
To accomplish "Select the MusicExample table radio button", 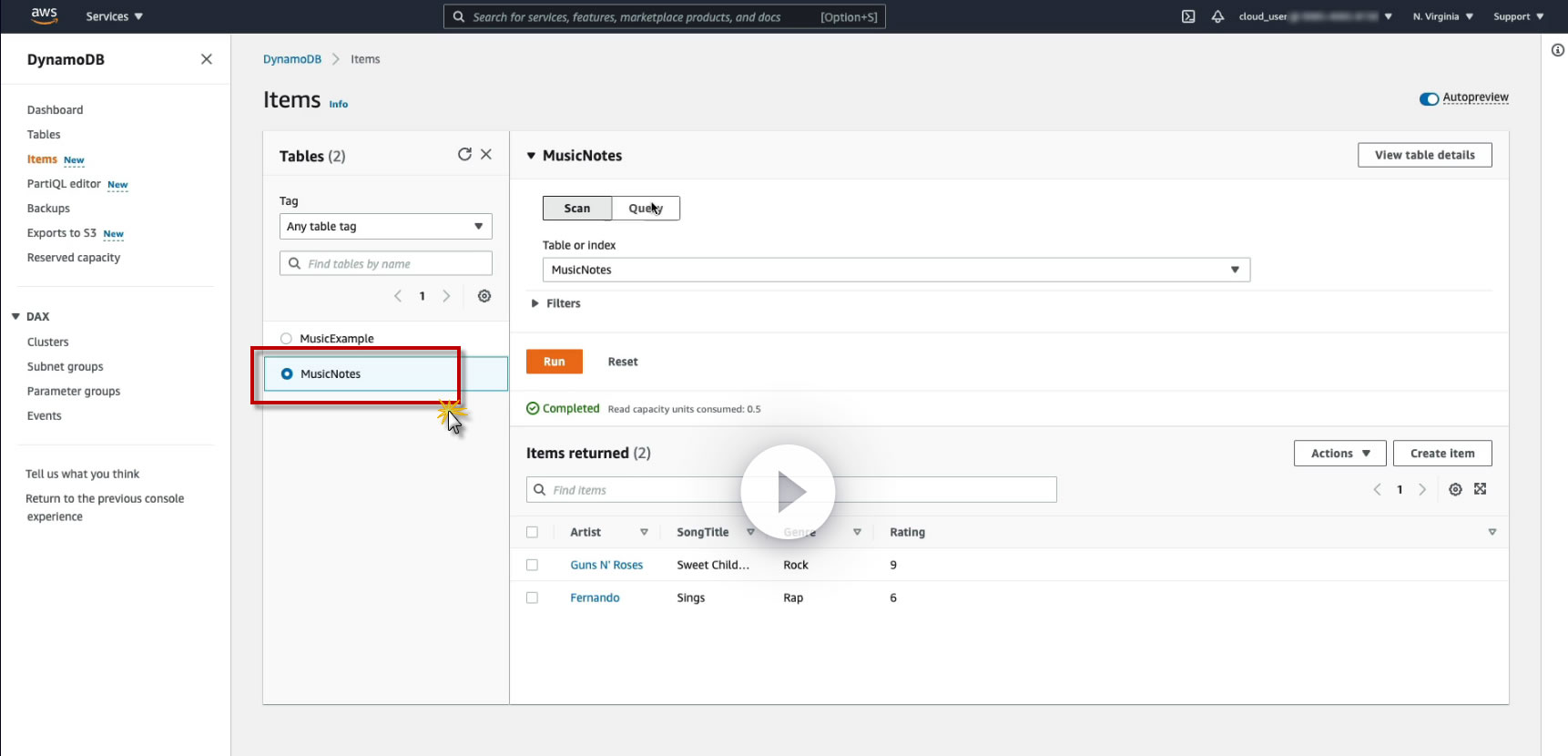I will (286, 339).
